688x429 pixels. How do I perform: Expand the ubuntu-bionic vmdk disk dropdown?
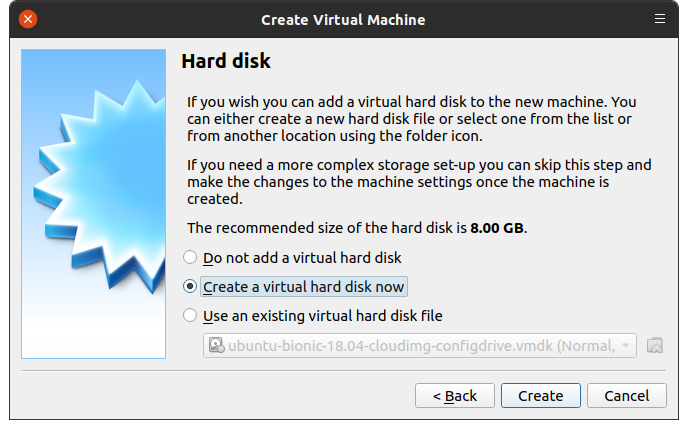tap(419, 346)
